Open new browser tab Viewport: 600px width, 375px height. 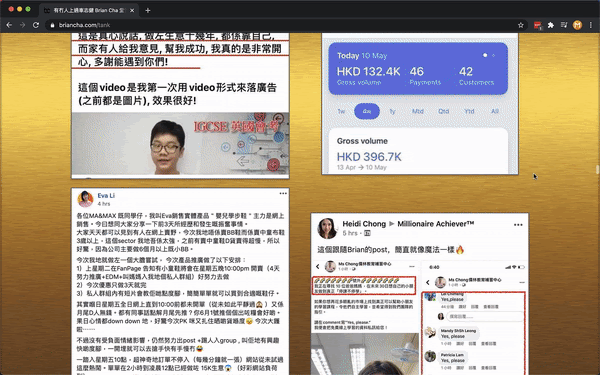[148, 11]
